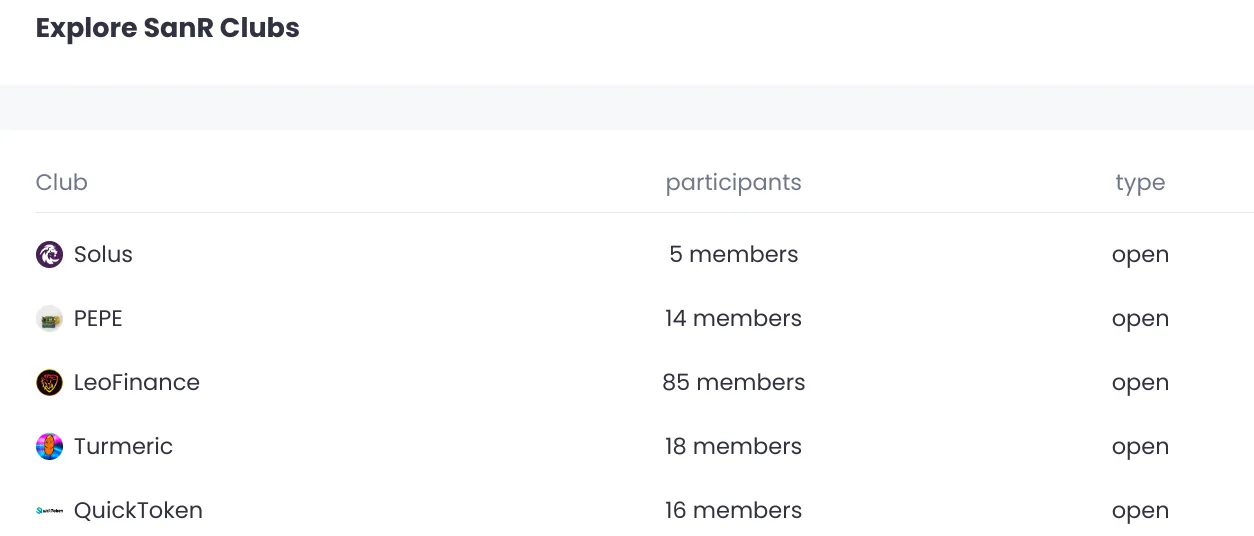Click the Explore SanR Clubs heading
The image size is (1254, 536).
(x=168, y=28)
